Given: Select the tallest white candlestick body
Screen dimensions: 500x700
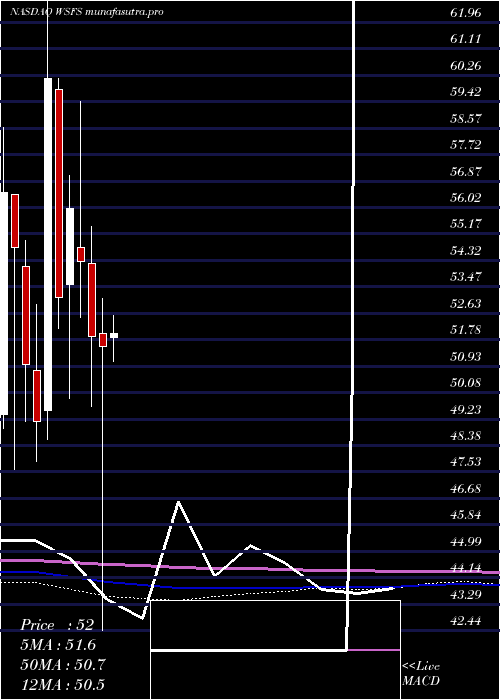Looking at the screenshot, I should pyautogui.click(x=48, y=244).
